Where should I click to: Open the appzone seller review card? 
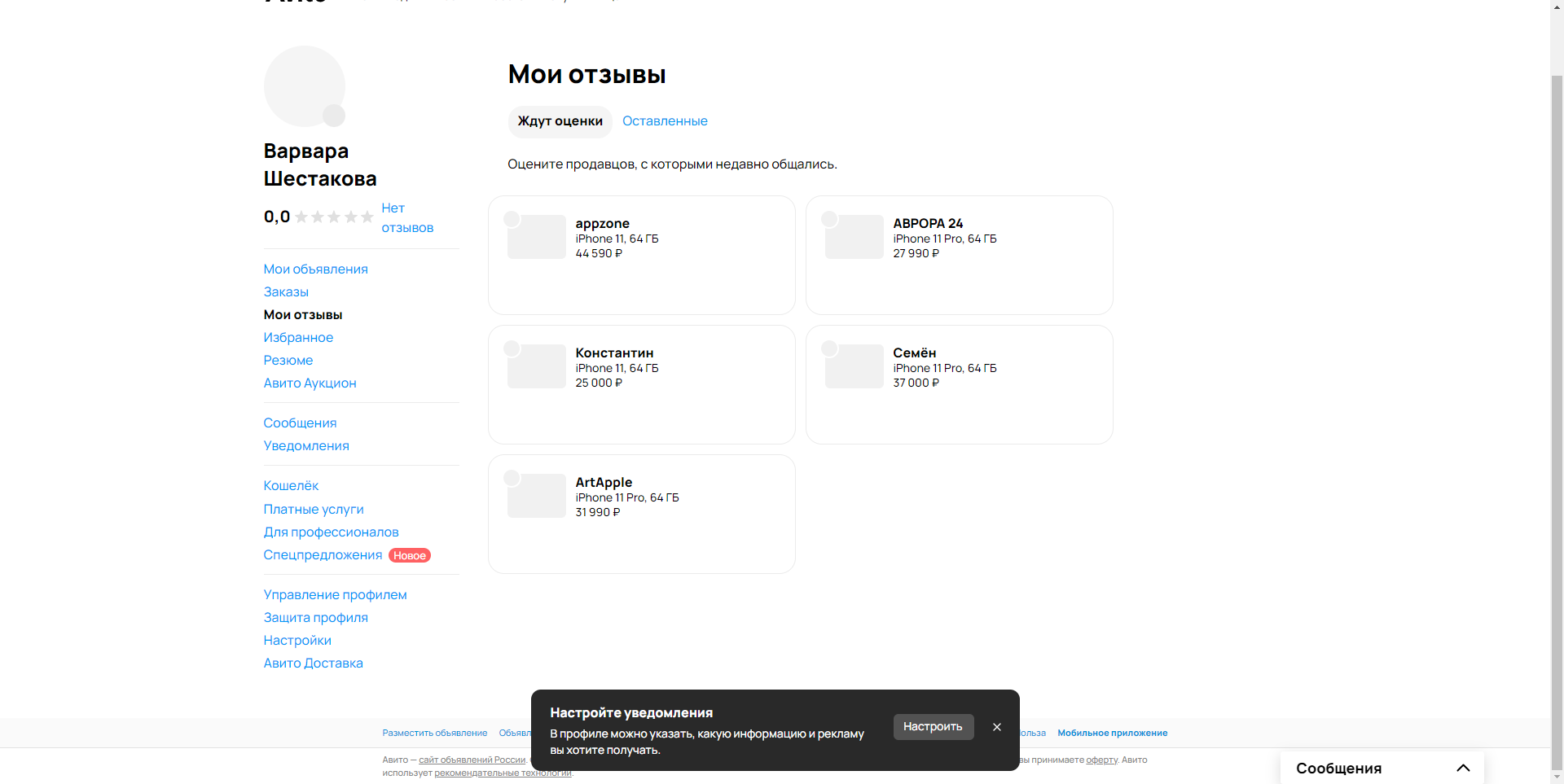pyautogui.click(x=642, y=255)
